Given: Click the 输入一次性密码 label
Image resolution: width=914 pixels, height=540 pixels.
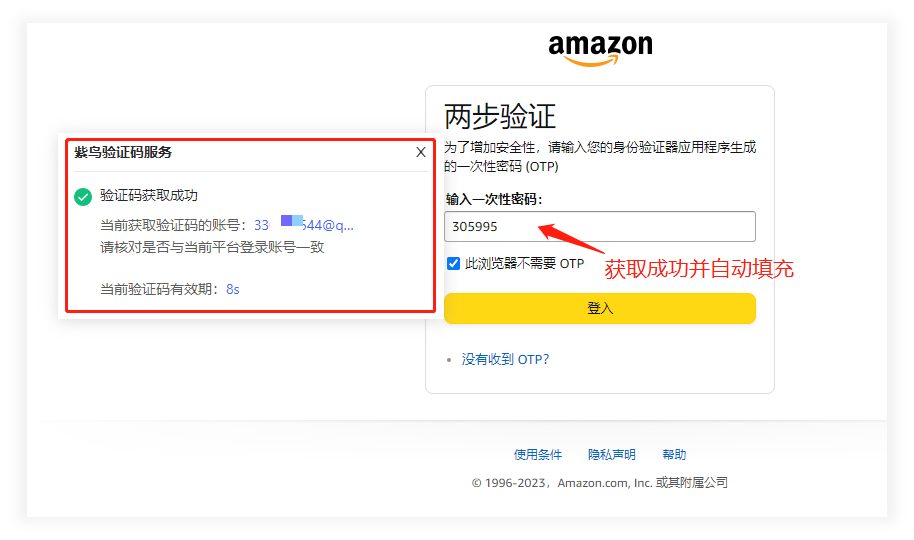Looking at the screenshot, I should pos(494,199).
